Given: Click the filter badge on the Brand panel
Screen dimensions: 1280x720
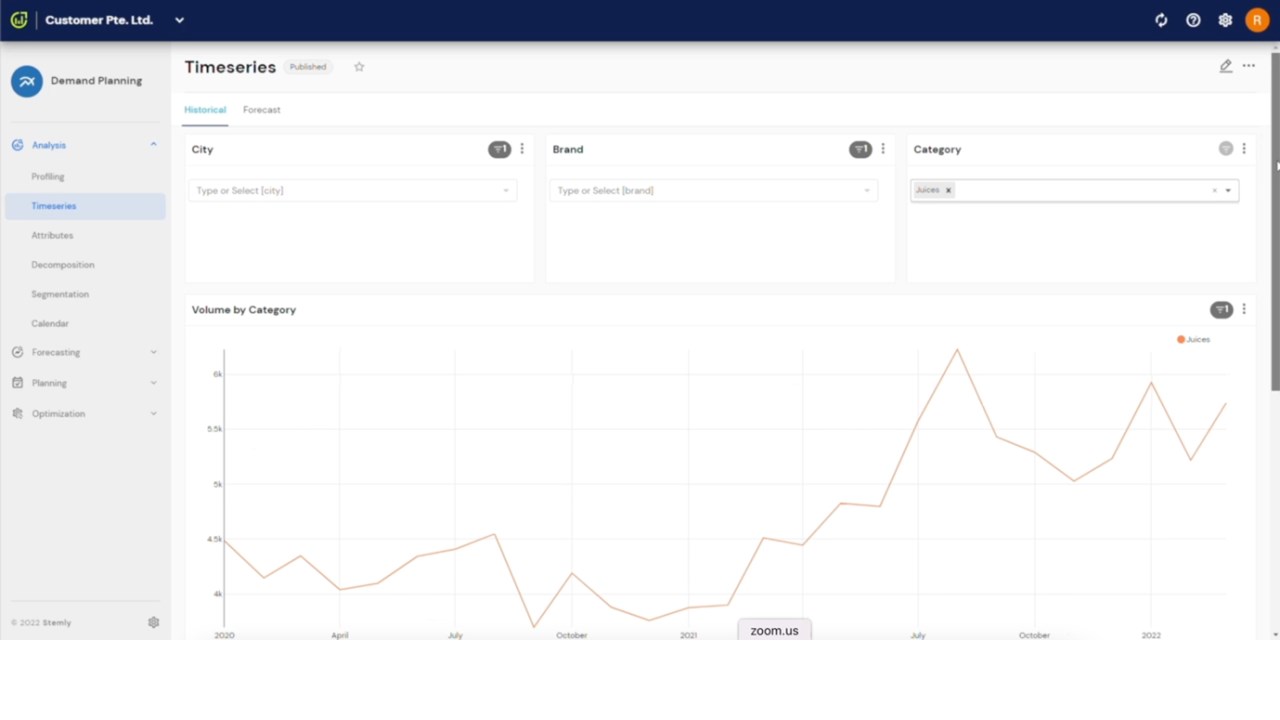Looking at the screenshot, I should pyautogui.click(x=860, y=149).
